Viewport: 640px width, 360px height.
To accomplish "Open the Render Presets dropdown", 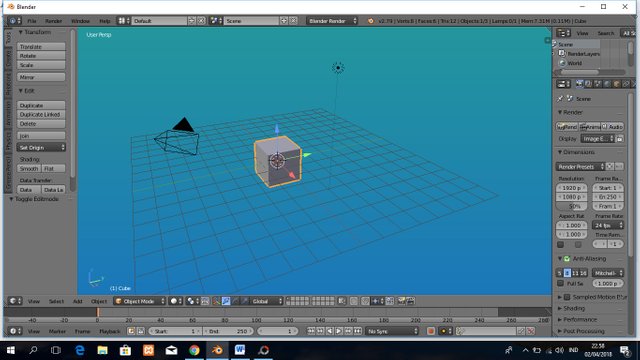I will click(580, 167).
